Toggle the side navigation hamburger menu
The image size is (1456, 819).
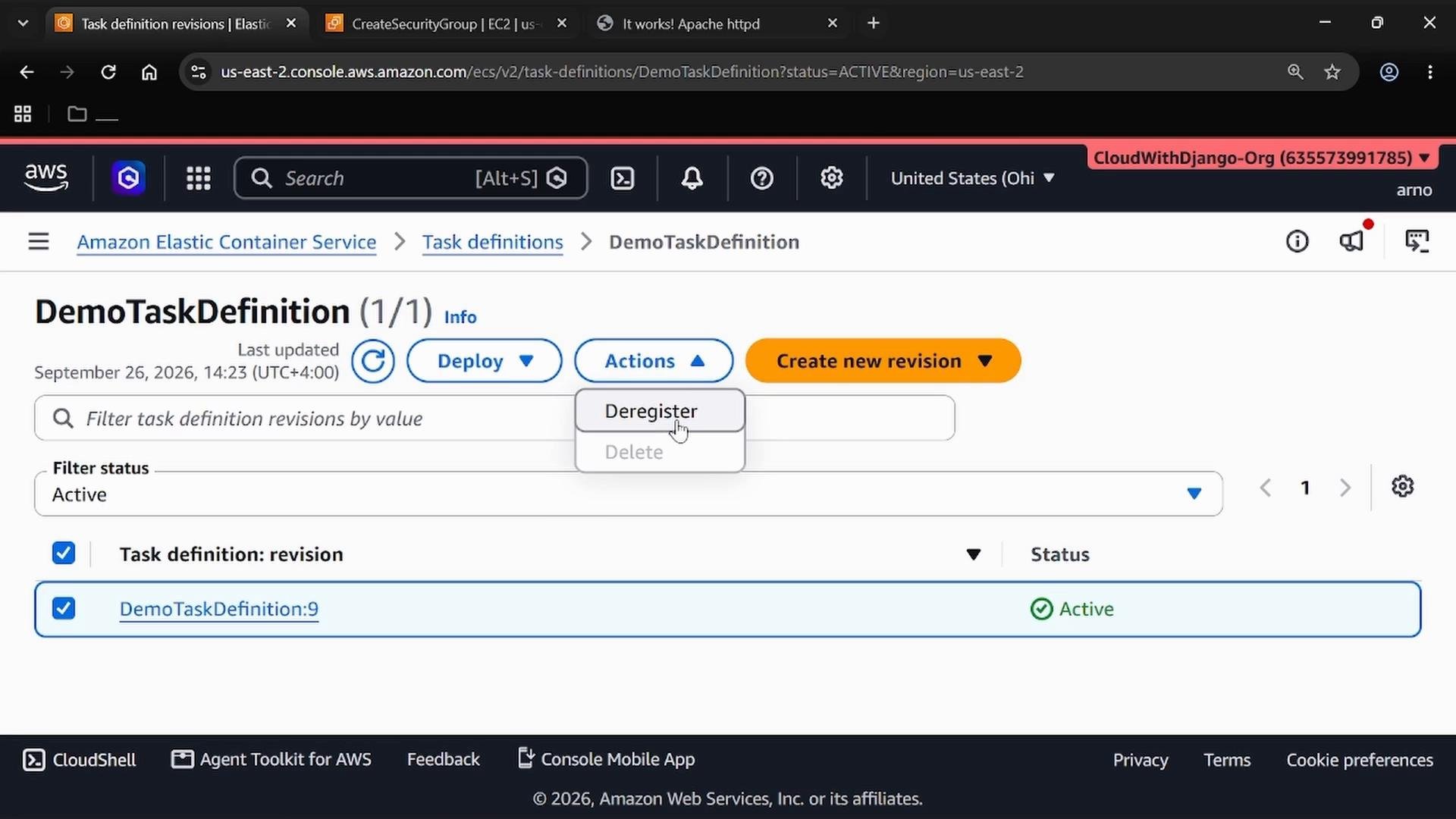[39, 242]
